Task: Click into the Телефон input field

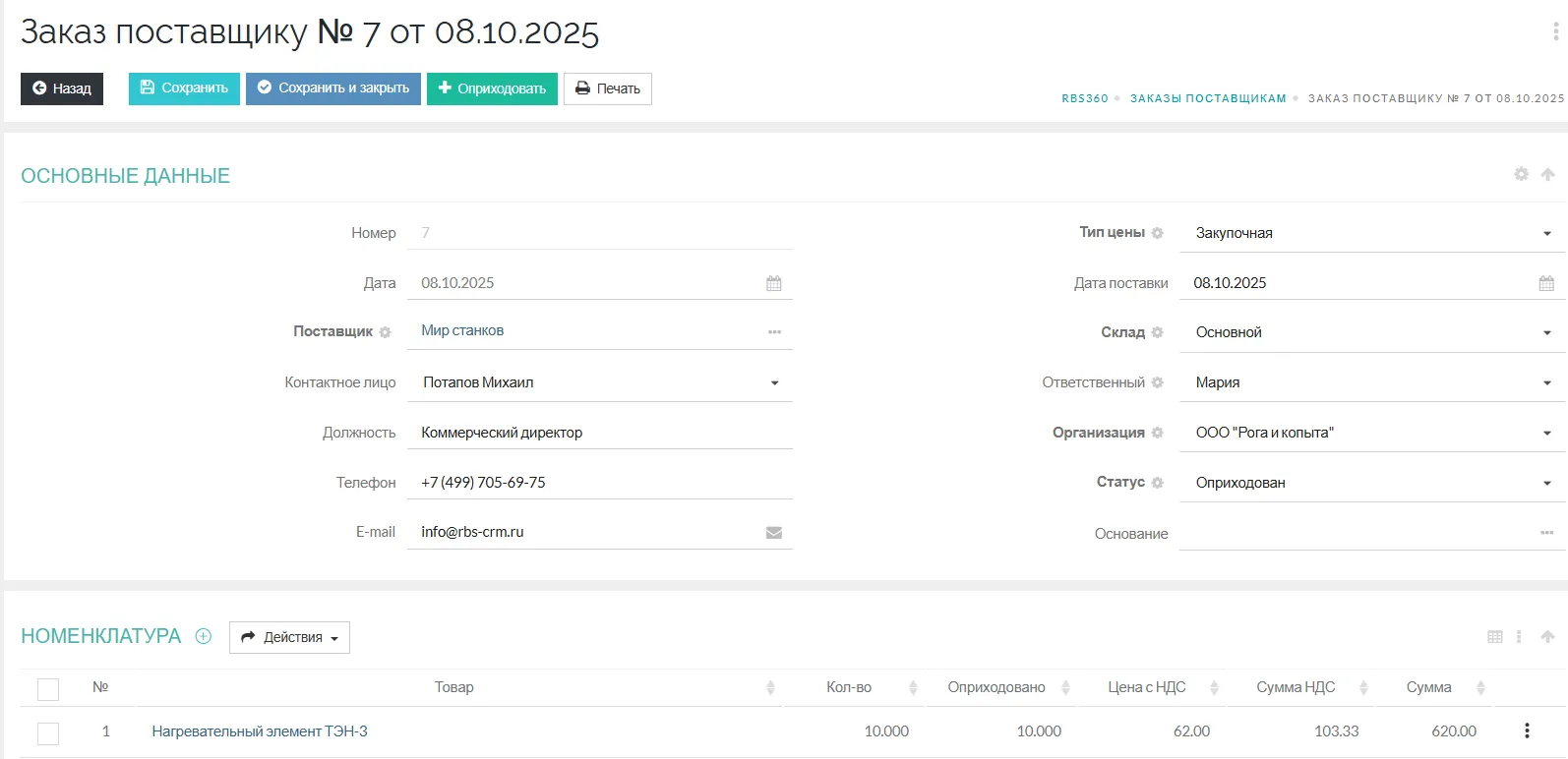Action: 599,483
